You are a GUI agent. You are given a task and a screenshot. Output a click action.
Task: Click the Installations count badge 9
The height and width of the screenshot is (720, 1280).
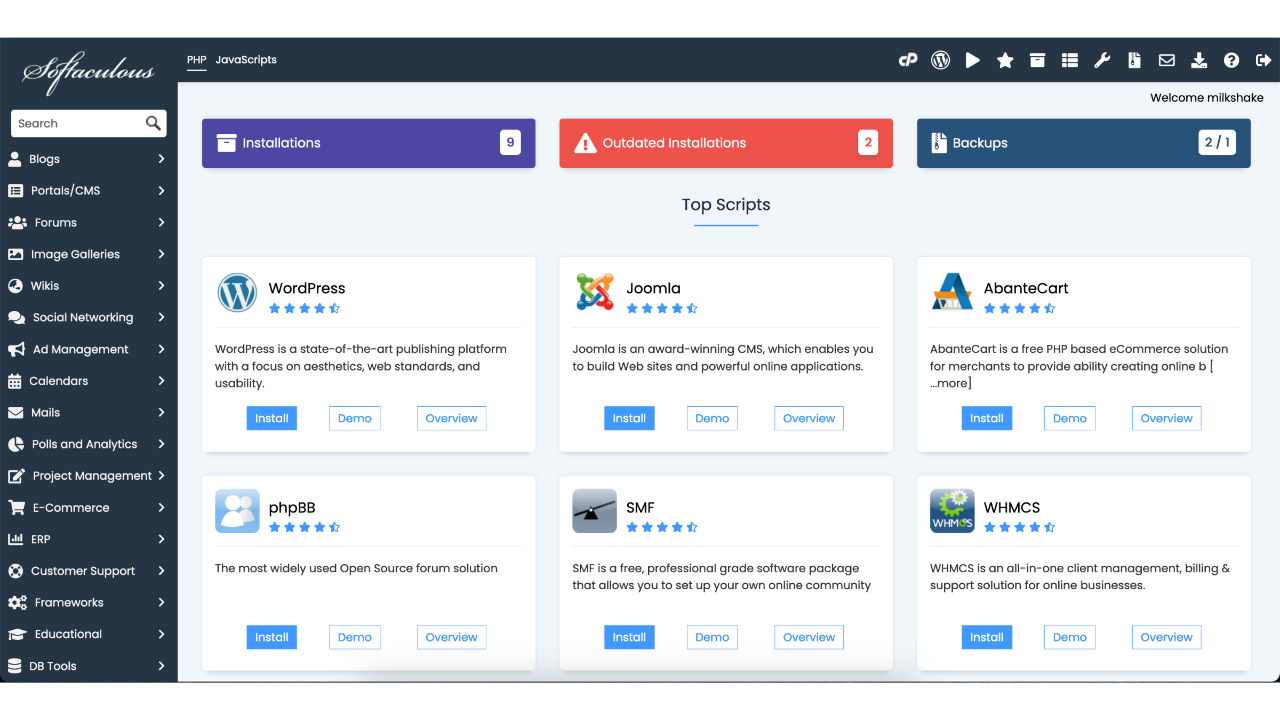510,143
